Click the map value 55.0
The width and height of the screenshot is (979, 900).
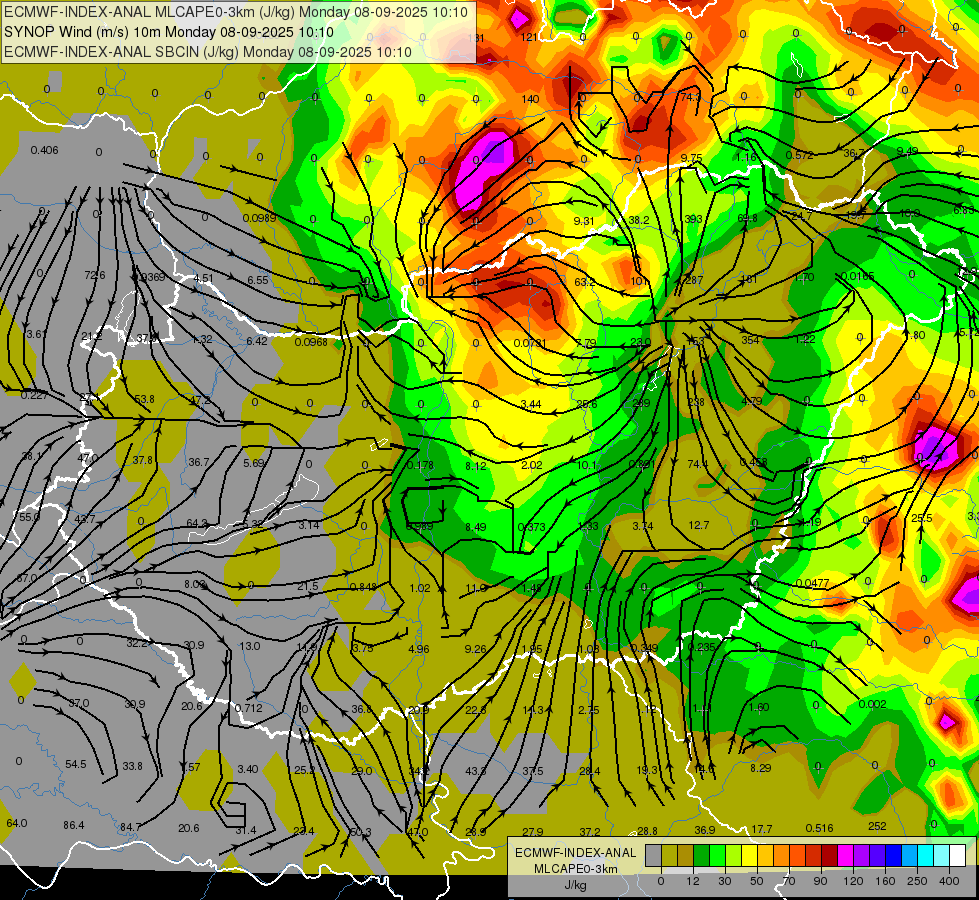point(29,517)
